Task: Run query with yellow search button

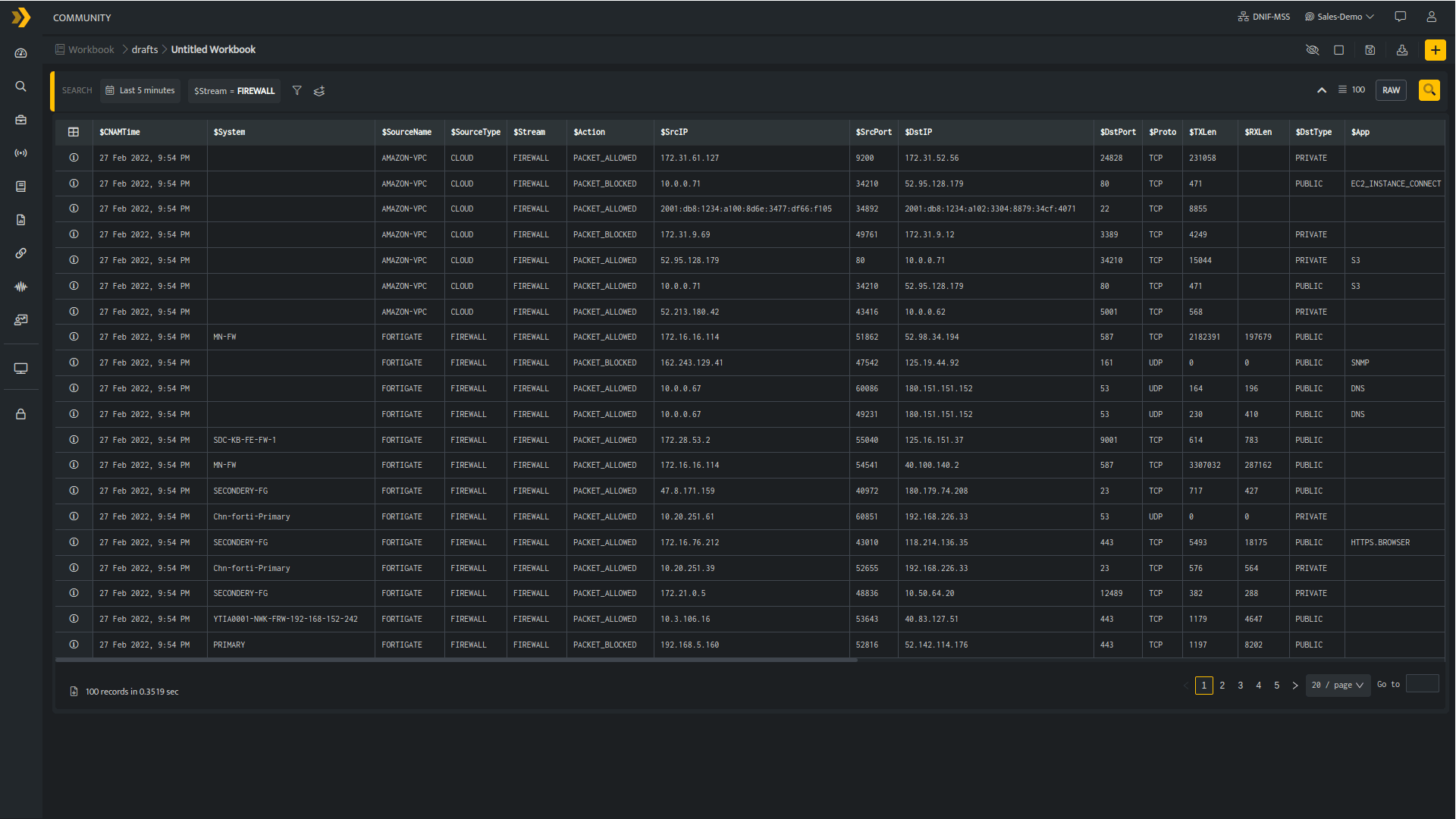Action: tap(1429, 90)
